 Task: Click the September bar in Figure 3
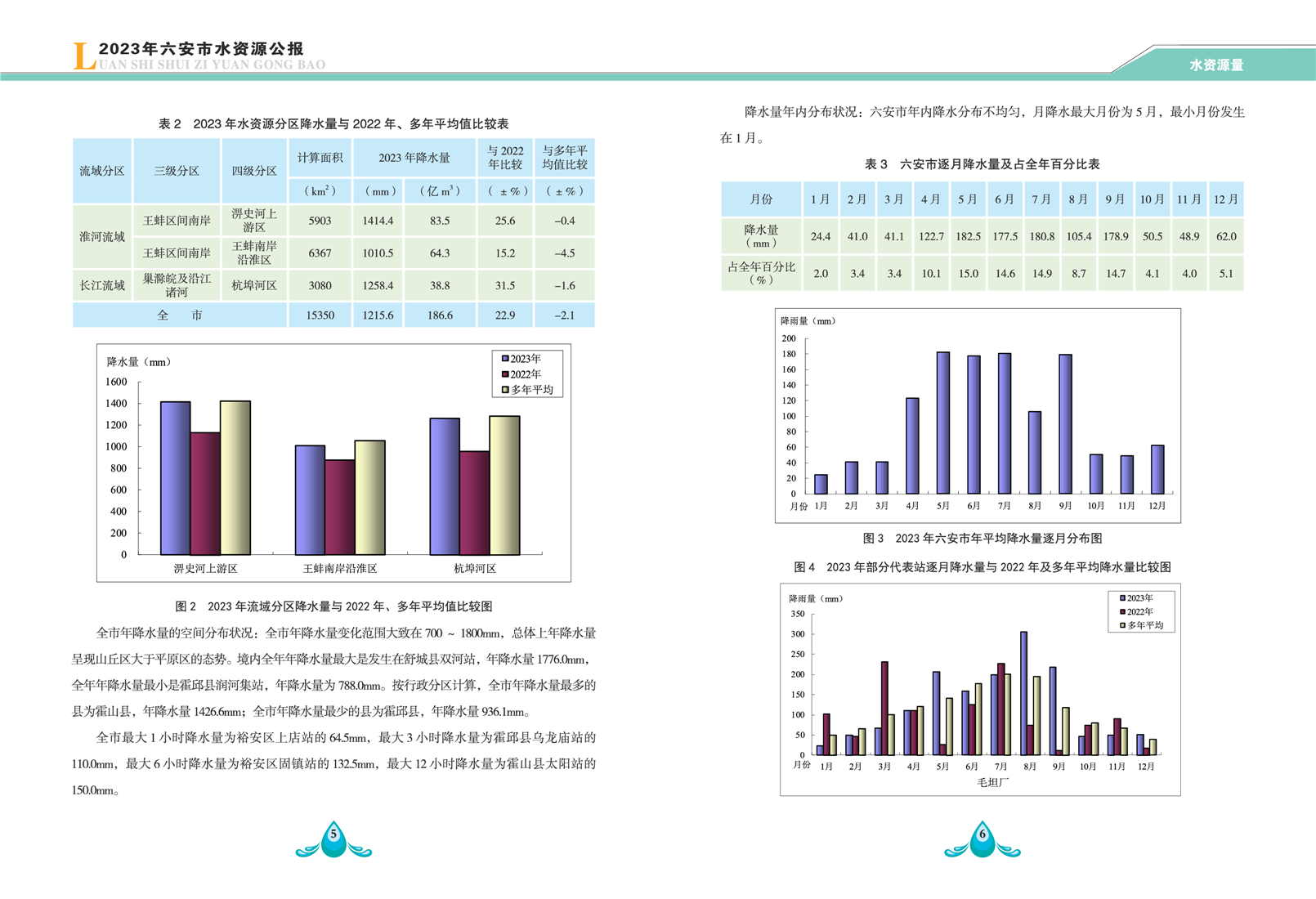tap(1066, 423)
